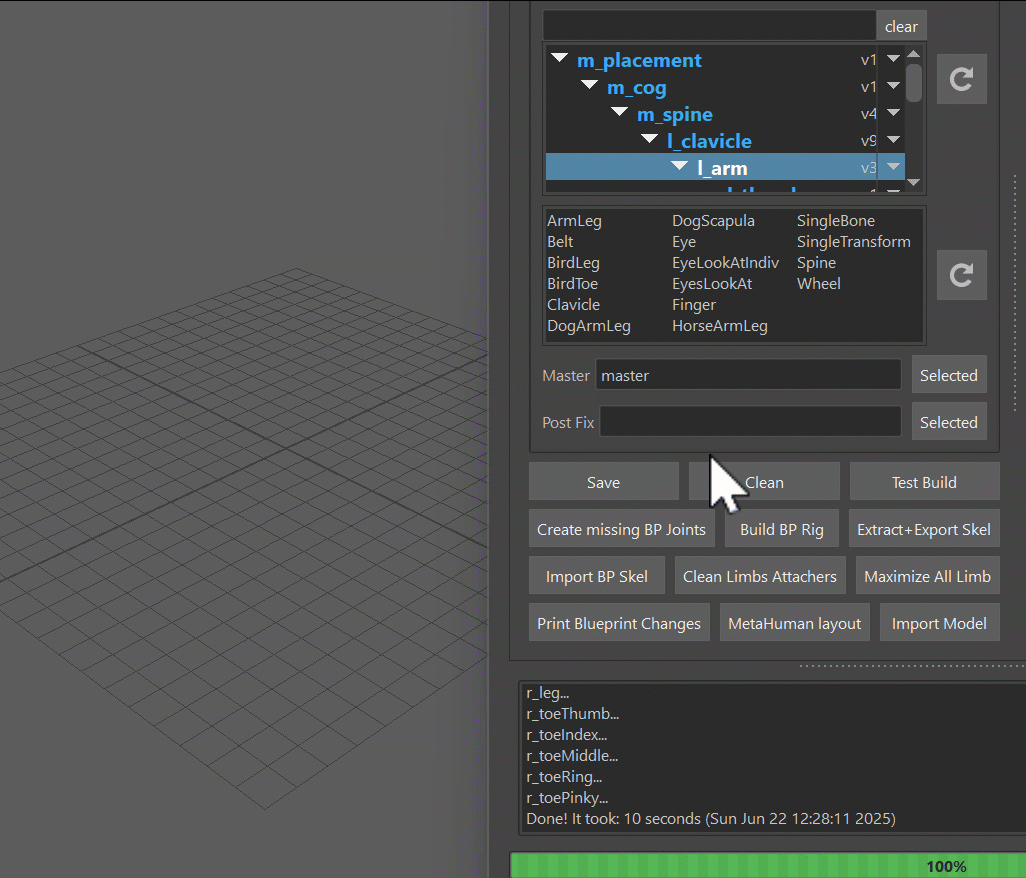Image resolution: width=1026 pixels, height=878 pixels.
Task: Open the v4 version dropdown for m_spine
Action: point(893,113)
